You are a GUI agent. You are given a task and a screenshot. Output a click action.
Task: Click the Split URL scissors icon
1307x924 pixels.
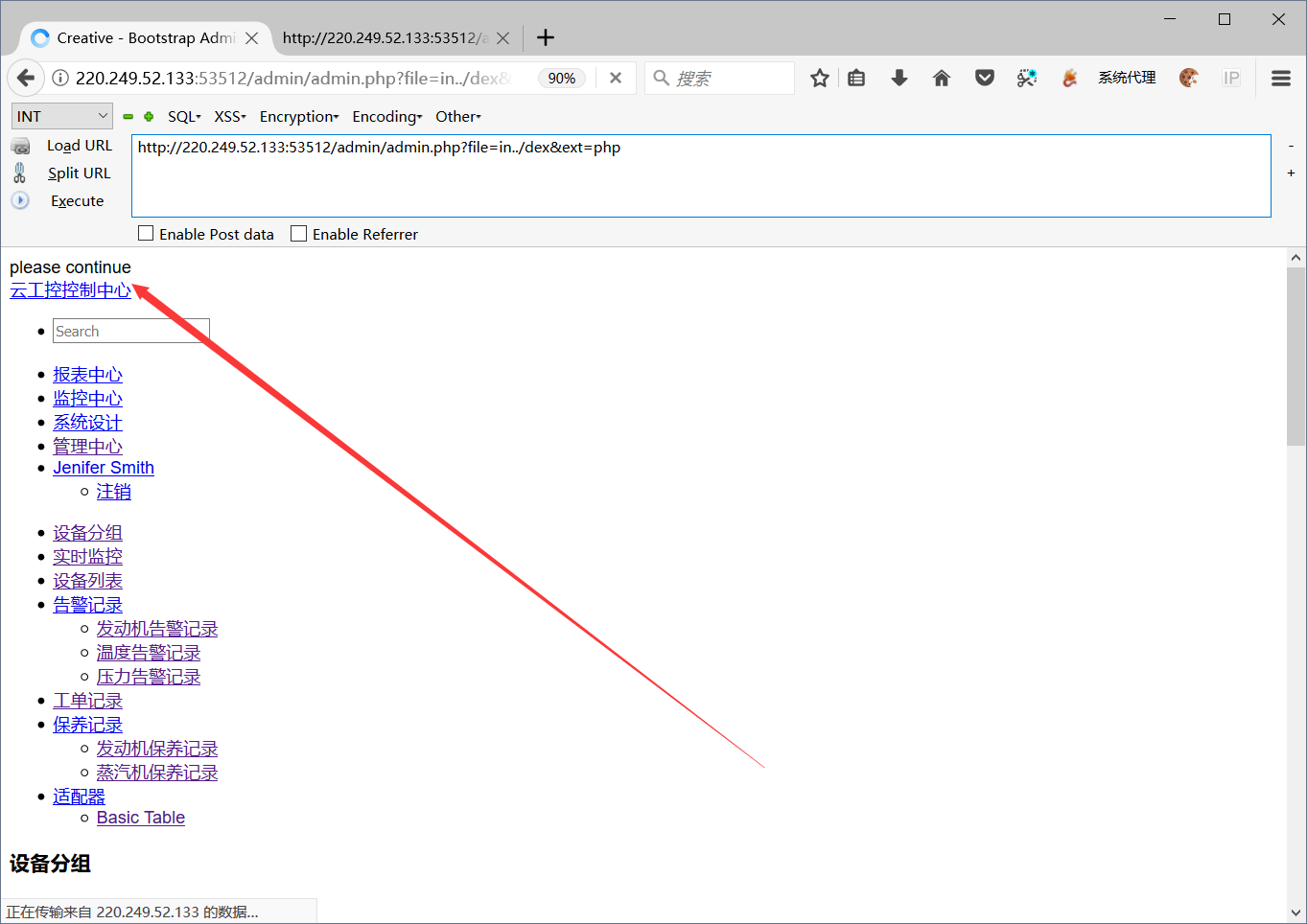point(20,173)
